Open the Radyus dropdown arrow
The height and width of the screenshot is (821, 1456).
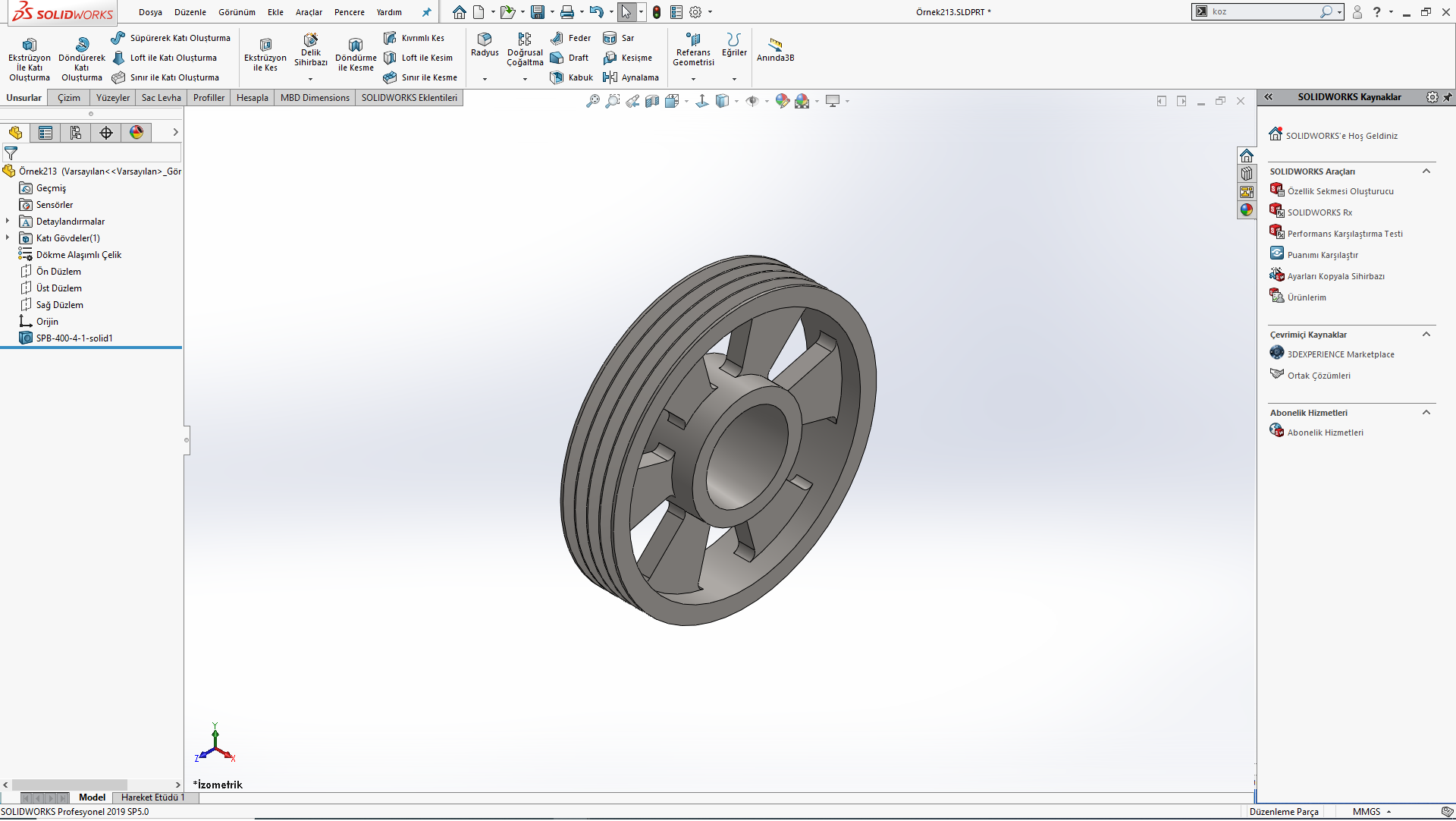click(x=485, y=79)
